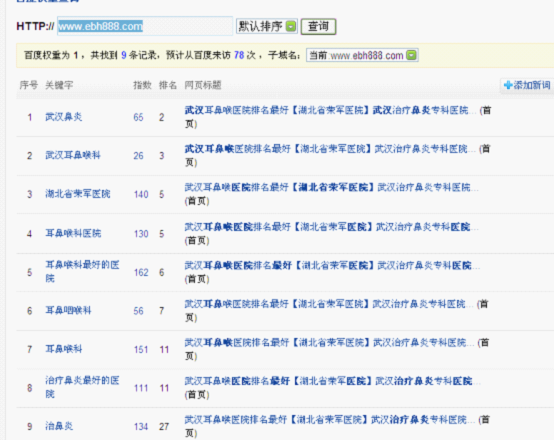The height and width of the screenshot is (440, 554).
Task: Open page title link in 治疗鼻炎最好的医院 row
Action: click(332, 381)
